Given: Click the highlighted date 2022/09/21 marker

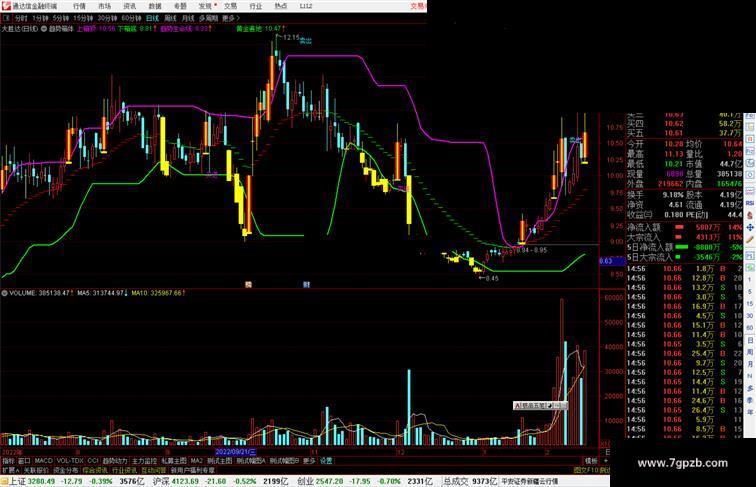Looking at the screenshot, I should tap(235, 452).
